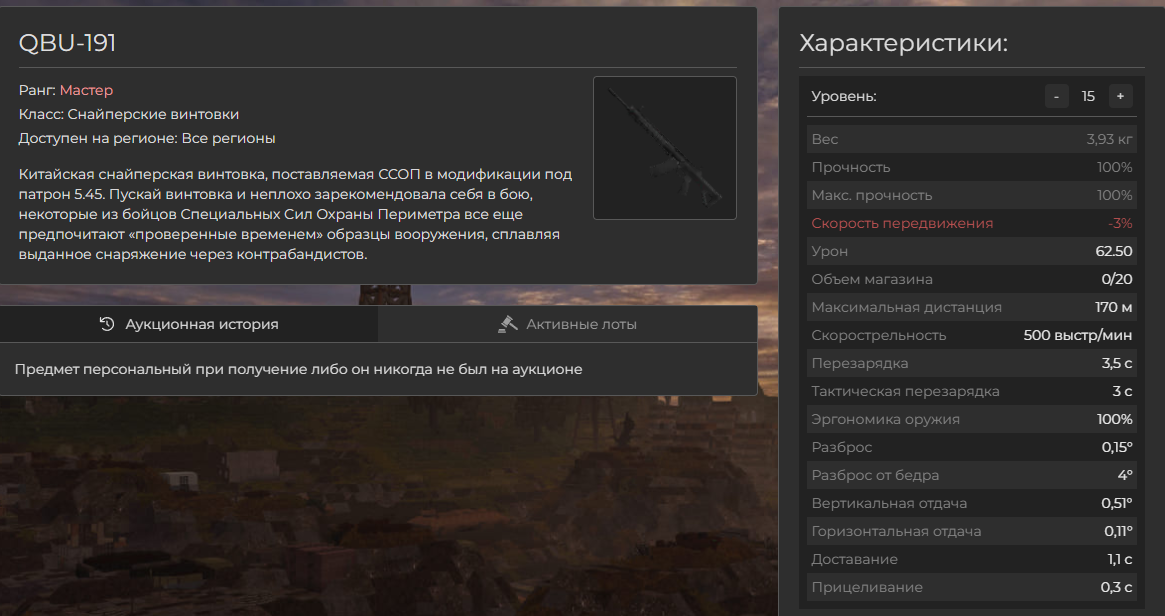Select the Вес row
The width and height of the screenshot is (1165, 616).
(972, 139)
